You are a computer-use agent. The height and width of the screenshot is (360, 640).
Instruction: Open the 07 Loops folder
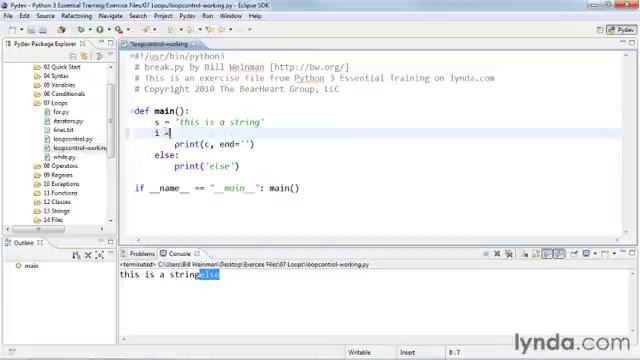pos(55,103)
